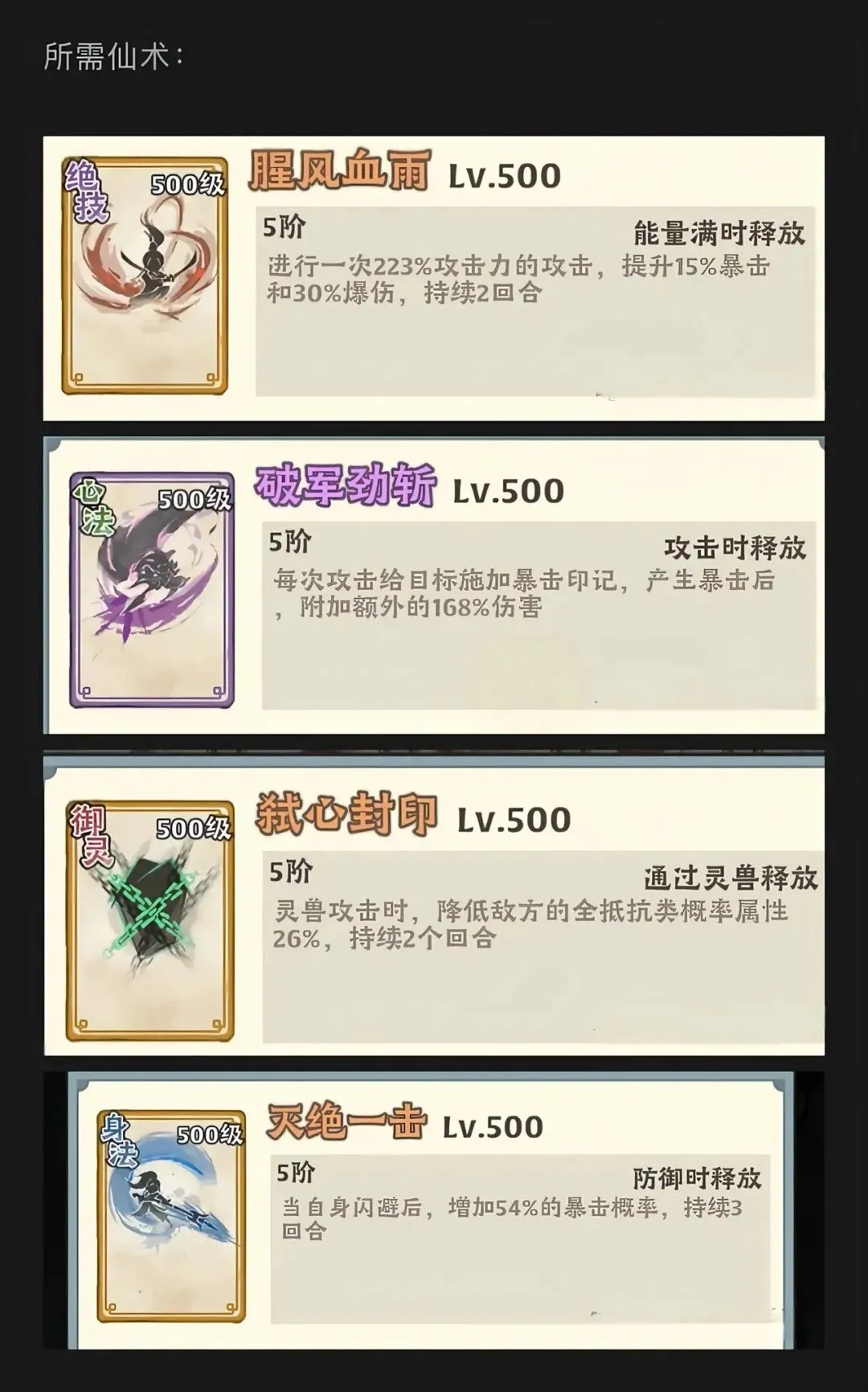Click the 腥风血雨 skill title
The width and height of the screenshot is (868, 1392).
[x=339, y=171]
